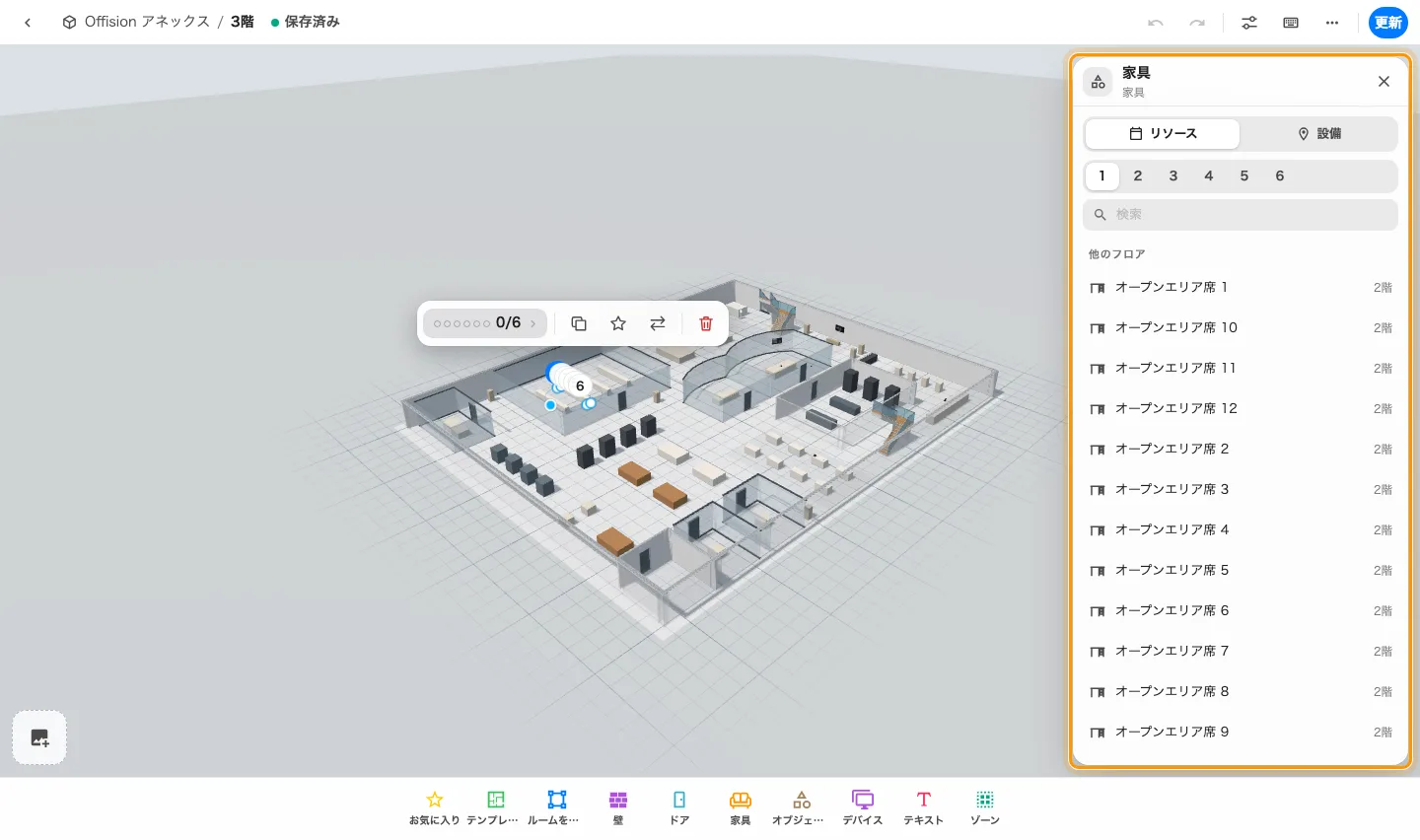Add selection to favorites with star icon
The height and width of the screenshot is (840, 1420).
(x=618, y=323)
